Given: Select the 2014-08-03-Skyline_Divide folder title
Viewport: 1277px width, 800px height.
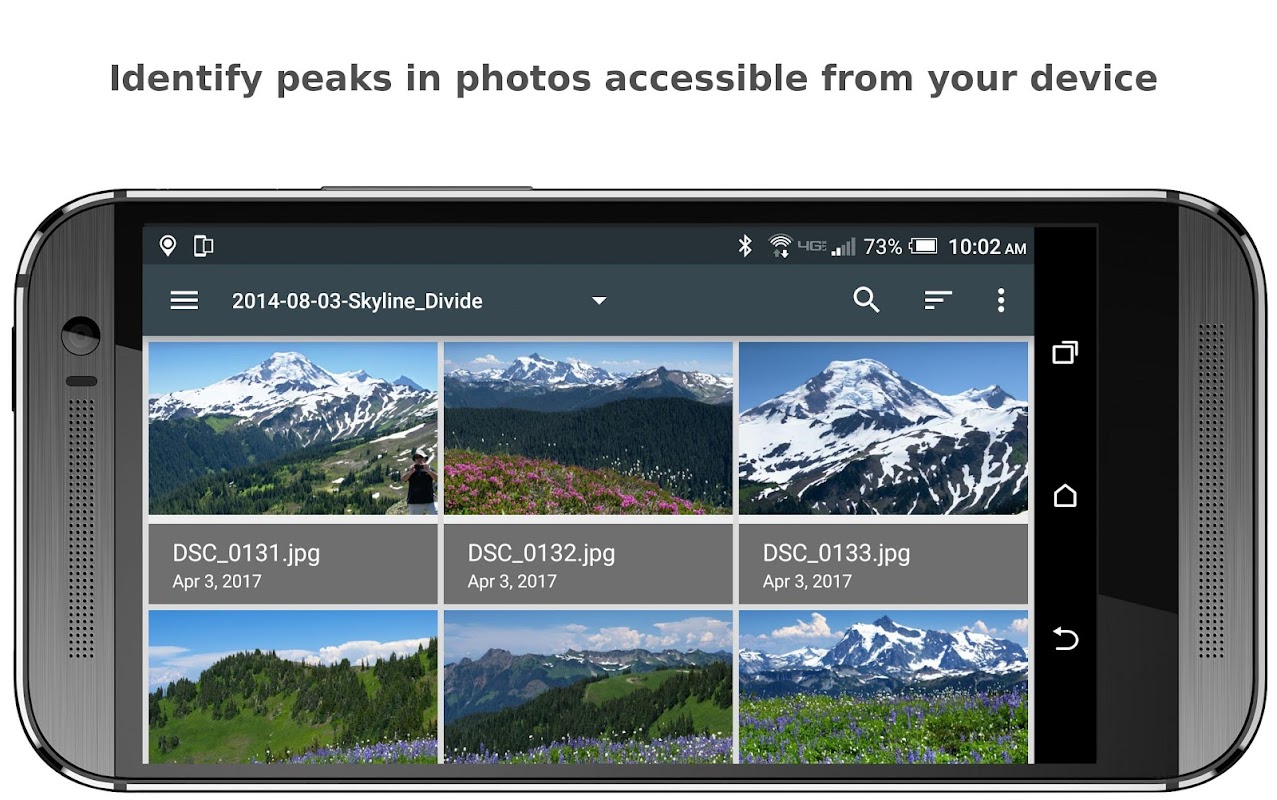Looking at the screenshot, I should pyautogui.click(x=357, y=301).
